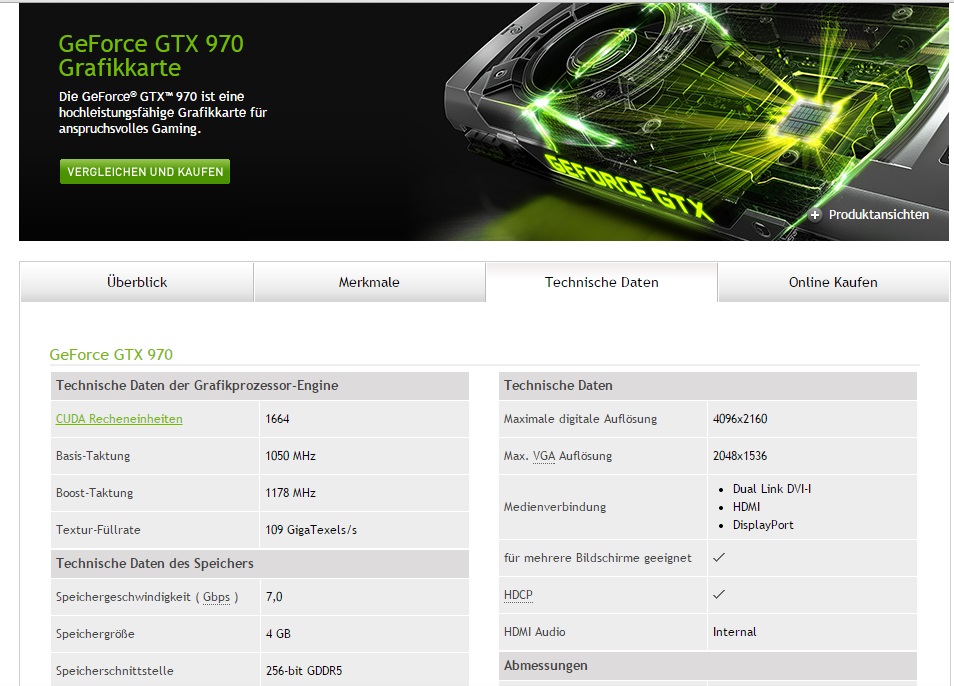This screenshot has height=686, width=954.
Task: Click the Boost-Taktung label
Action: tap(94, 493)
